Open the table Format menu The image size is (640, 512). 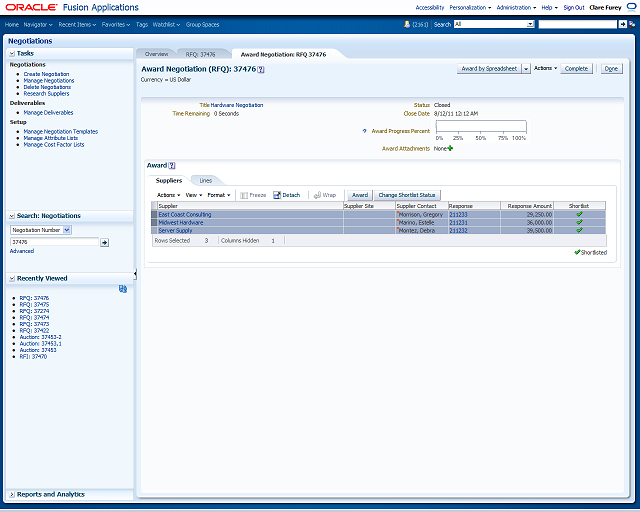pos(219,195)
